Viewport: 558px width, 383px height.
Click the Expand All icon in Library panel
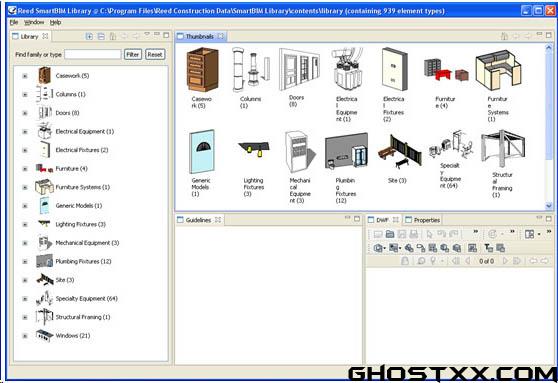pyautogui.click(x=89, y=36)
